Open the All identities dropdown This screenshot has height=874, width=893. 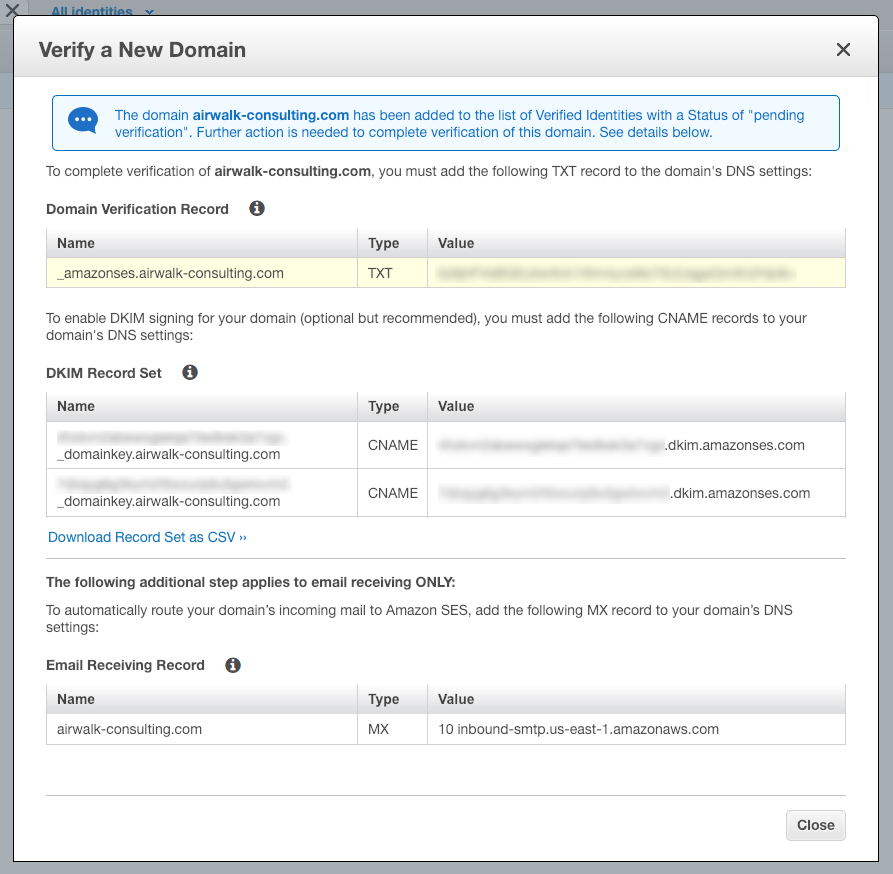pos(103,11)
